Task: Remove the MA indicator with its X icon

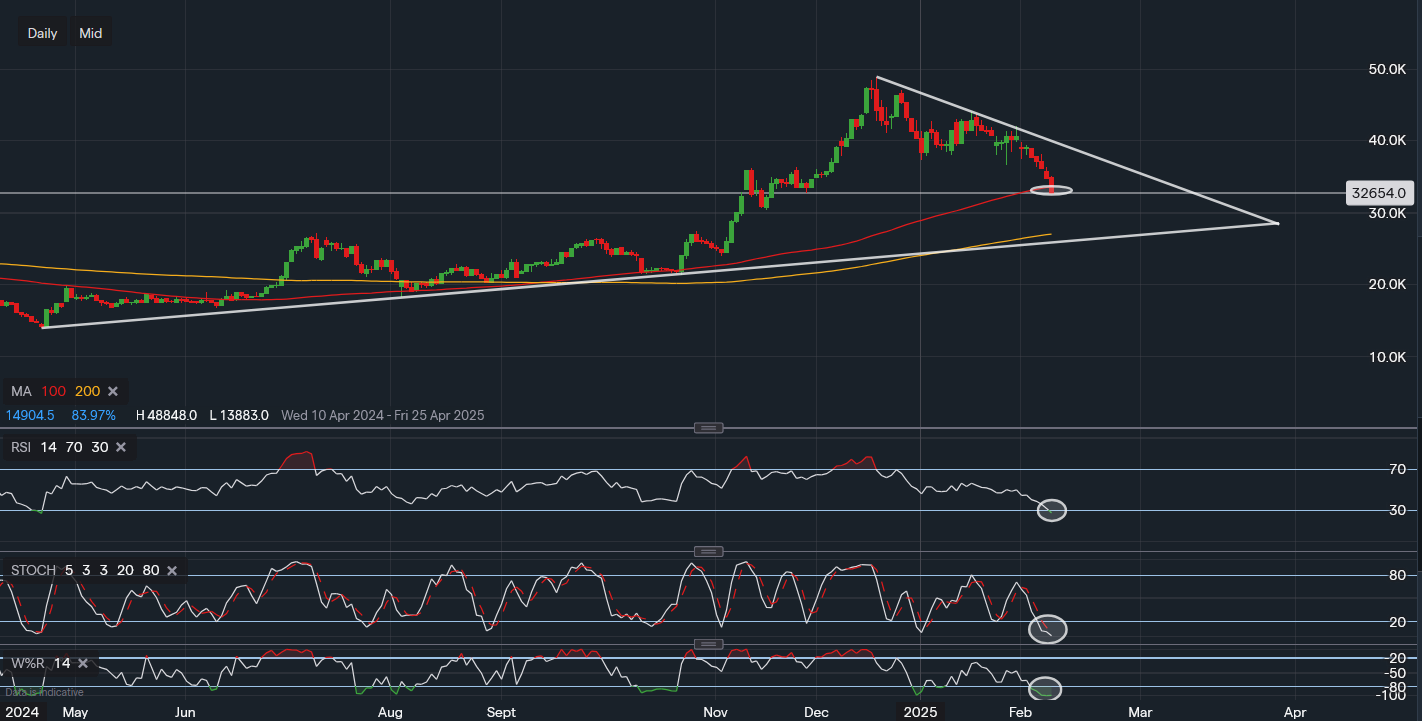Action: [x=113, y=391]
